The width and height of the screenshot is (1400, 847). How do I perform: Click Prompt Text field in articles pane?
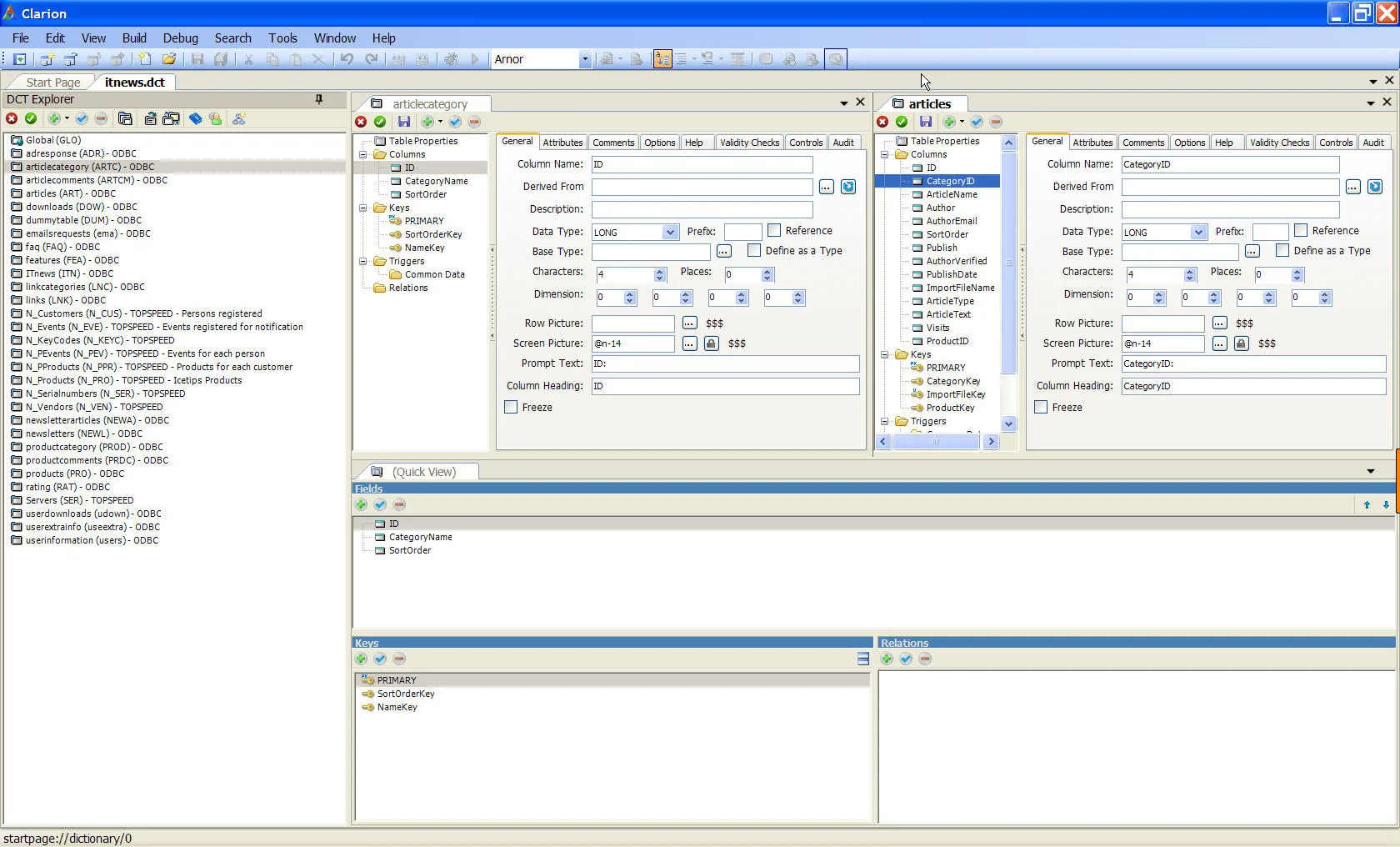click(x=1253, y=363)
